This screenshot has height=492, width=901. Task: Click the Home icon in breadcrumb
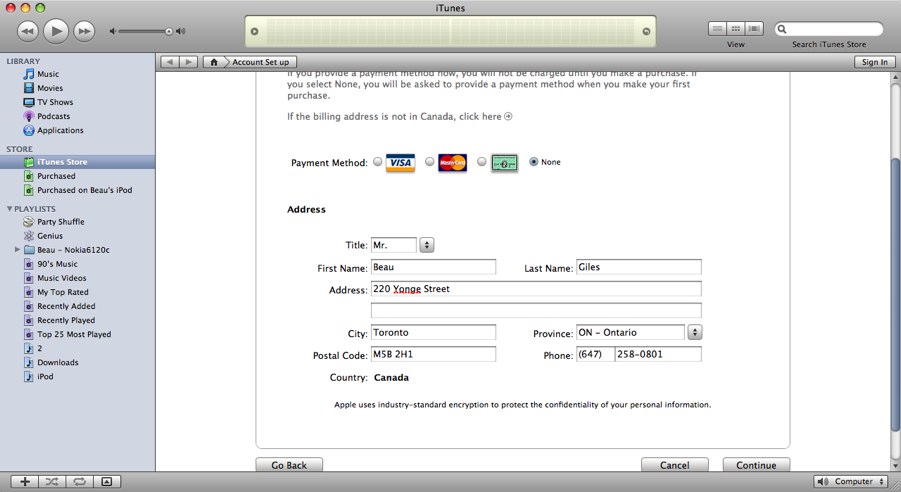(x=214, y=62)
